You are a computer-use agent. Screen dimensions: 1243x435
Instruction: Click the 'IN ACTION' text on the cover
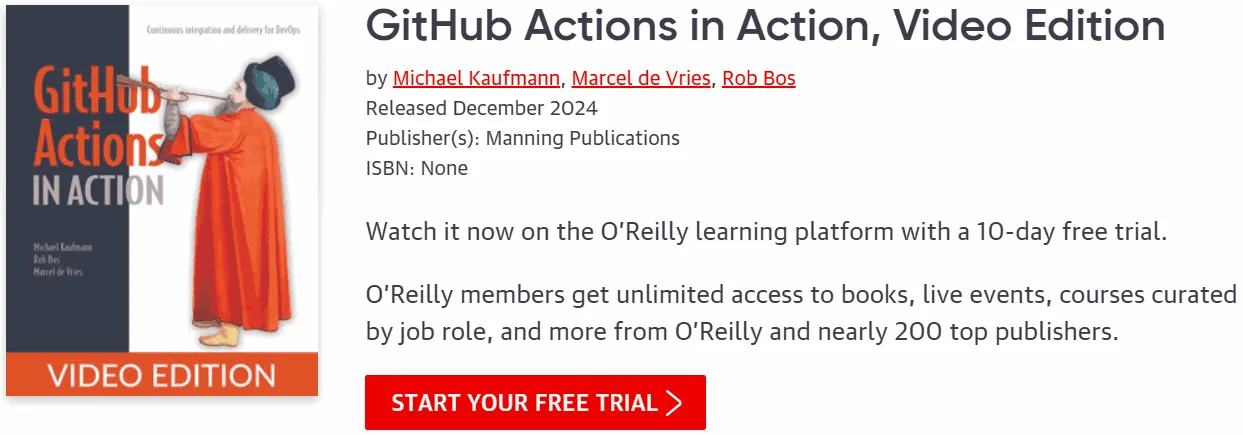(x=96, y=190)
